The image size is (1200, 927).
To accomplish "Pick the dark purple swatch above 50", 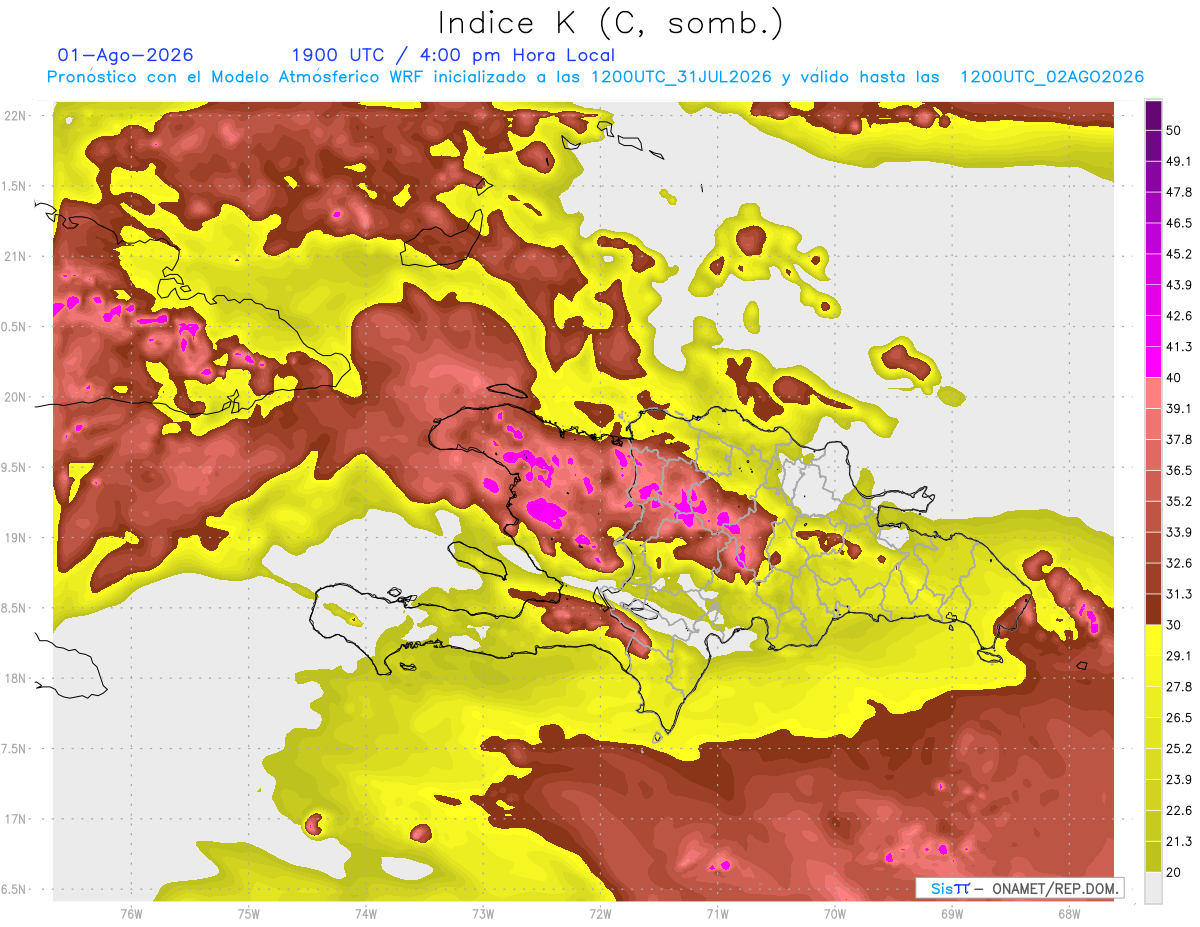I will click(1154, 115).
